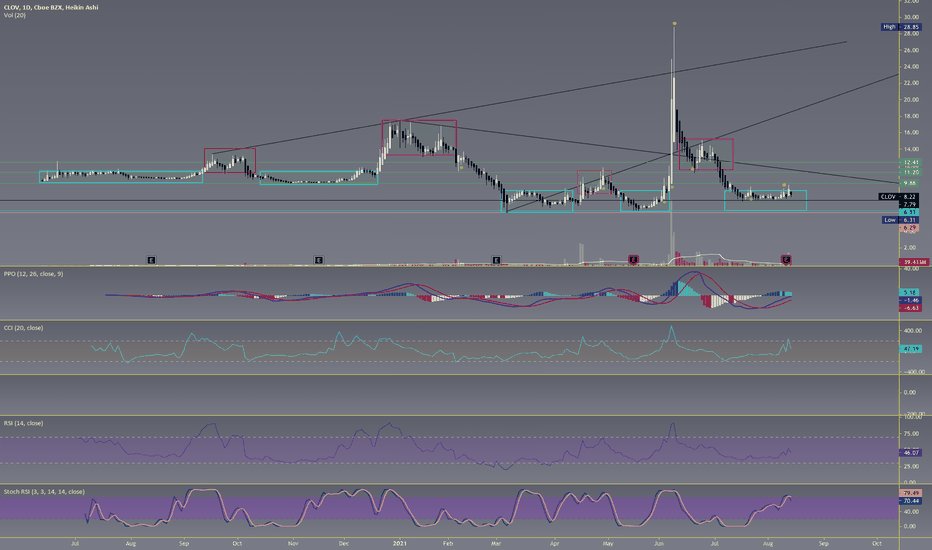The width and height of the screenshot is (932, 550).
Task: Click the 12.41 green level label
Action: [x=911, y=162]
